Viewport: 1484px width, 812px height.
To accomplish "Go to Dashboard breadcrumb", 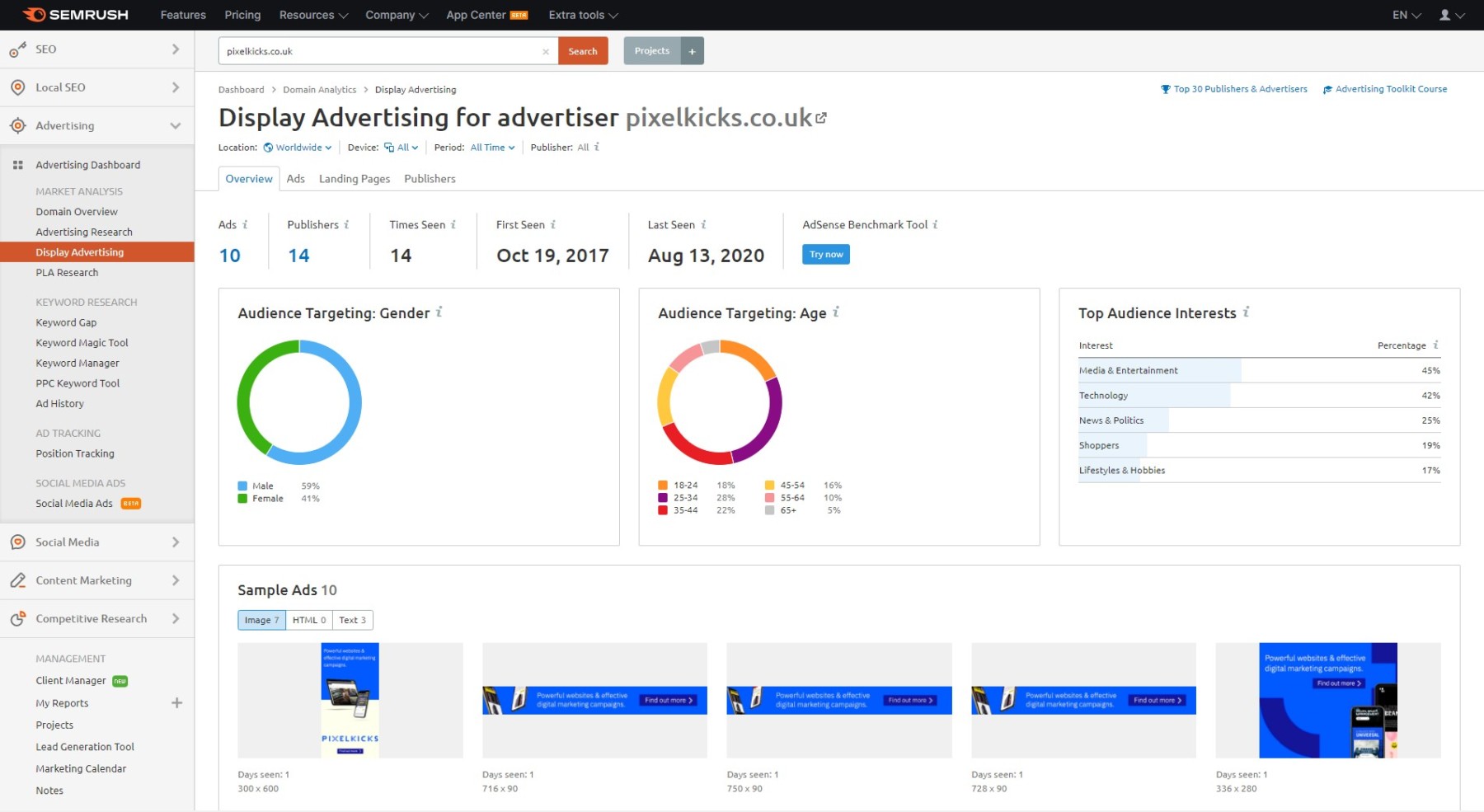I will click(242, 90).
